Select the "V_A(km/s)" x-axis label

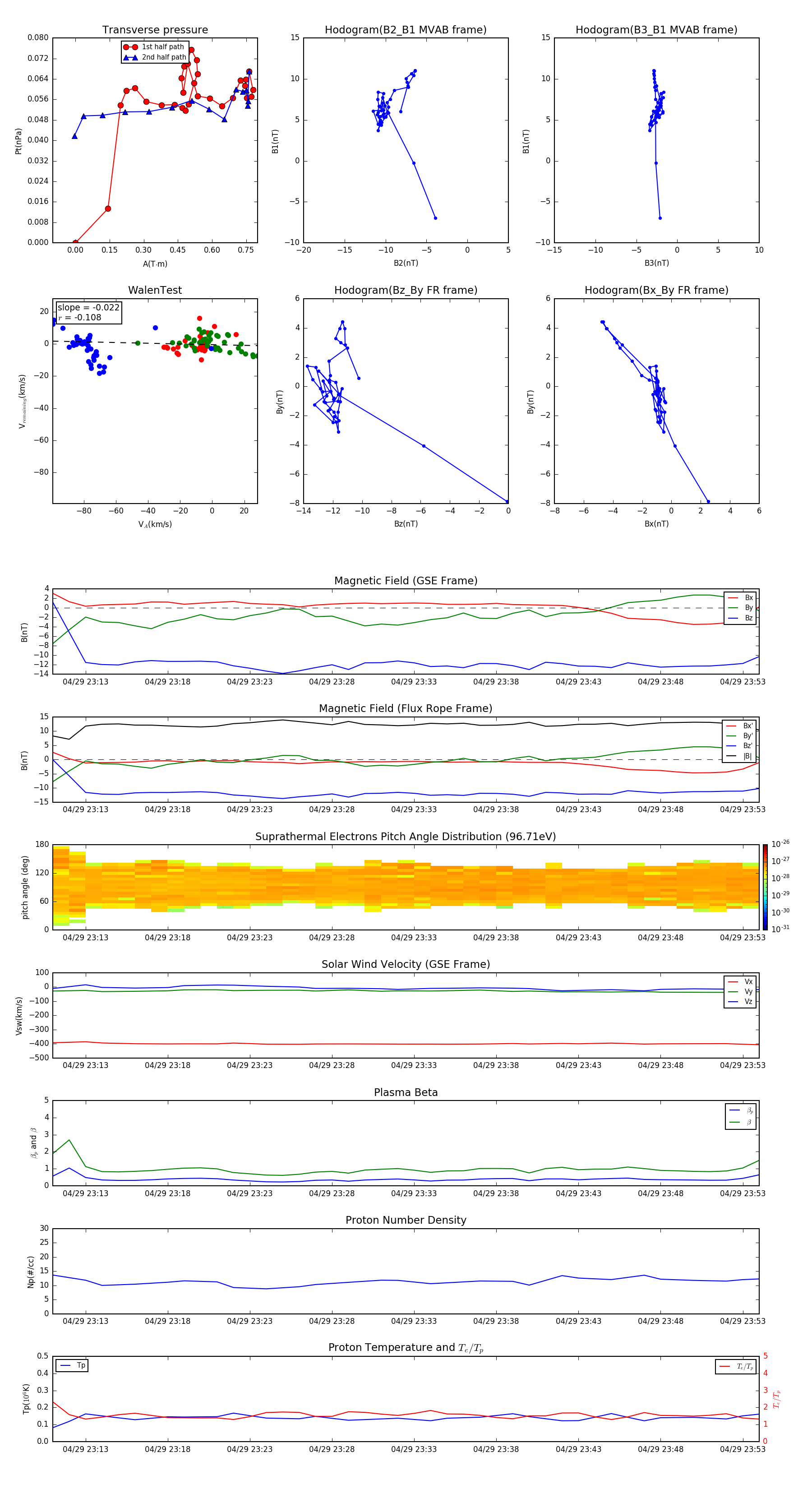point(155,524)
